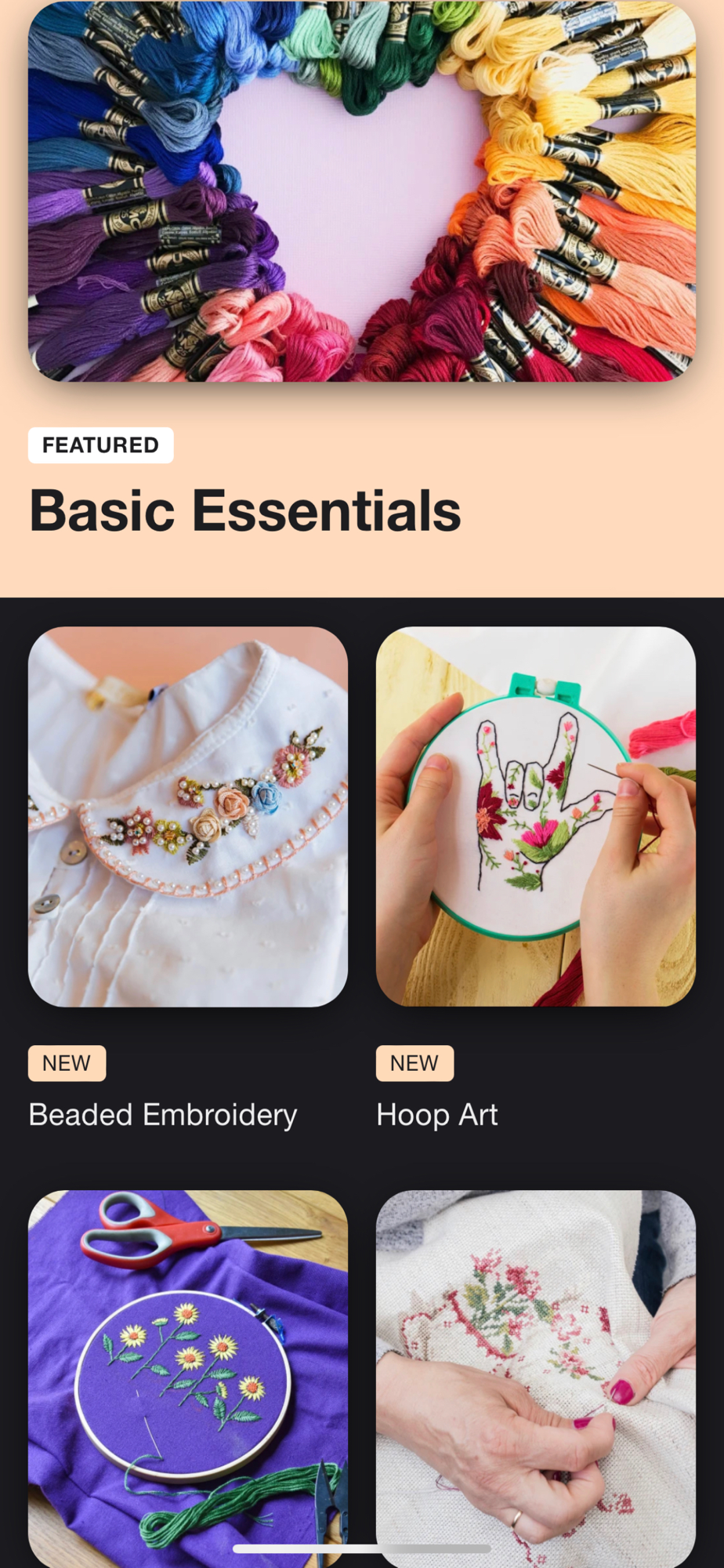This screenshot has width=724, height=1568.
Task: Tap the FEATURED badge
Action: pos(100,445)
